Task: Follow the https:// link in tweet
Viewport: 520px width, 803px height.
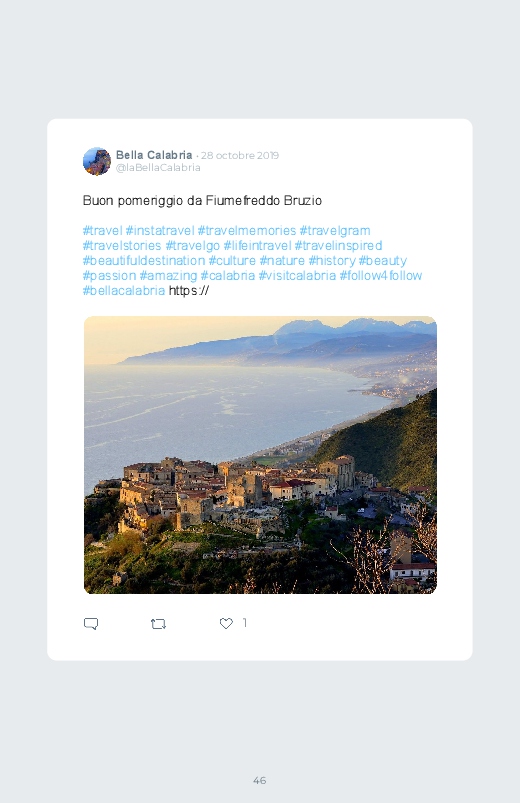Action: [189, 291]
